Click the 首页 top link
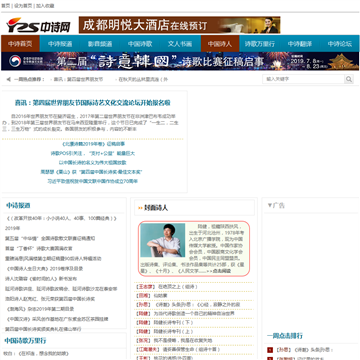The width and height of the screenshot is (360, 360). pyautogui.click(x=5, y=6)
